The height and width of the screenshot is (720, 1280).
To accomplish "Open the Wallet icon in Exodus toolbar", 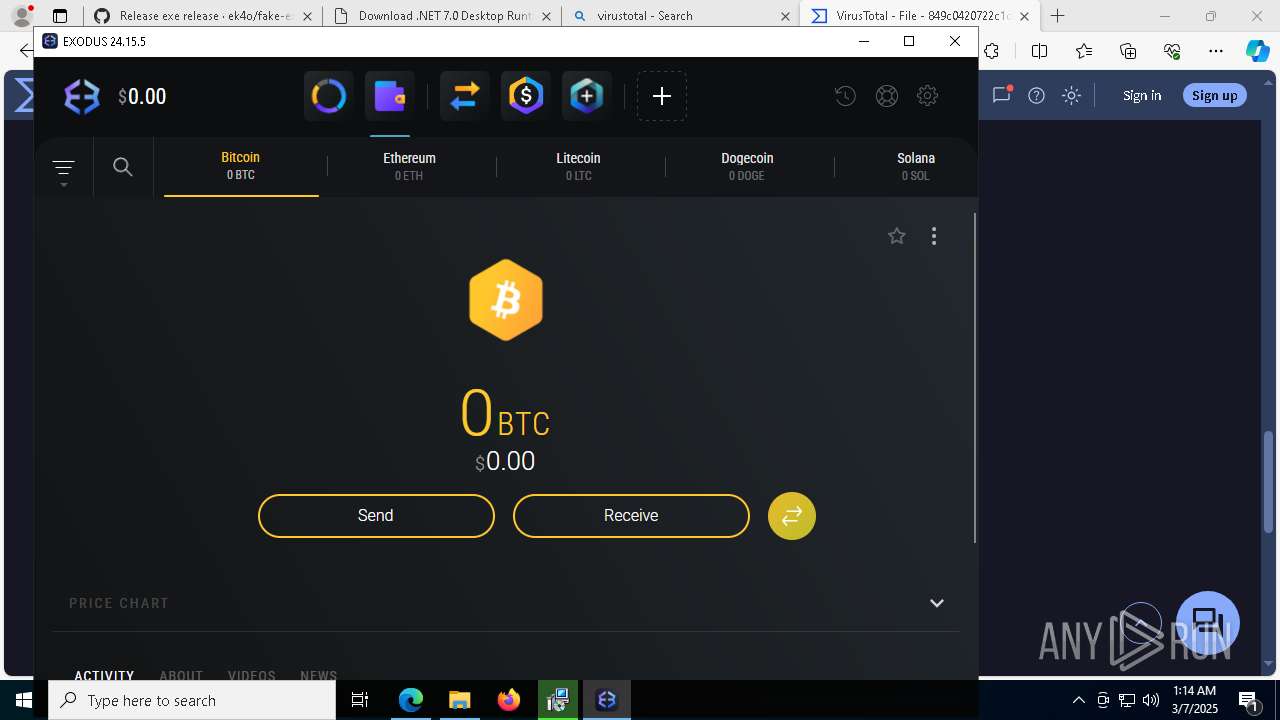I will pyautogui.click(x=390, y=96).
